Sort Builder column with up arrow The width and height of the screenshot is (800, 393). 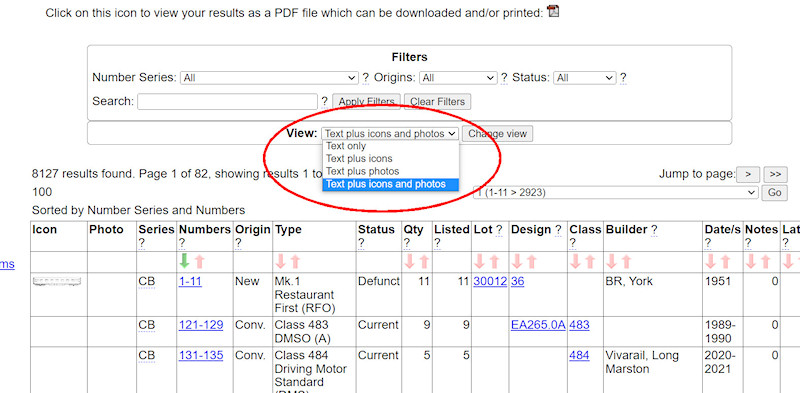click(x=626, y=262)
